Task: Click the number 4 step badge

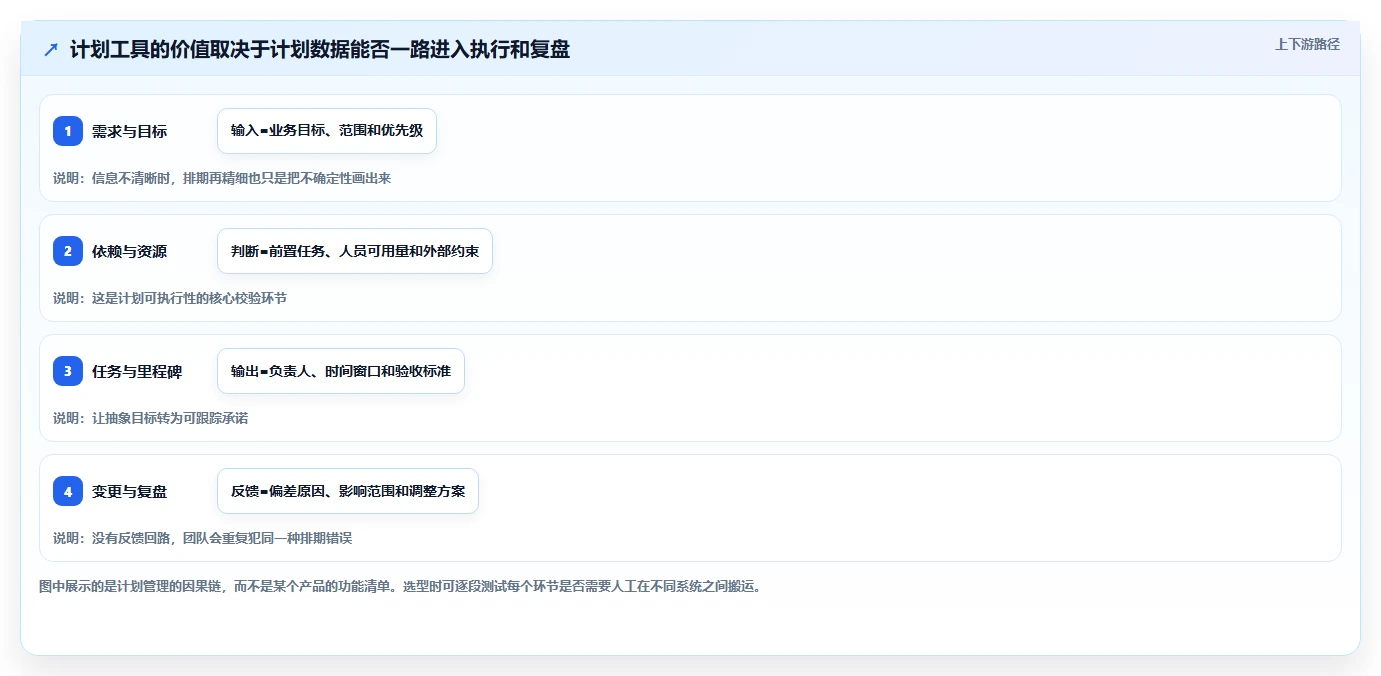Action: (x=68, y=491)
